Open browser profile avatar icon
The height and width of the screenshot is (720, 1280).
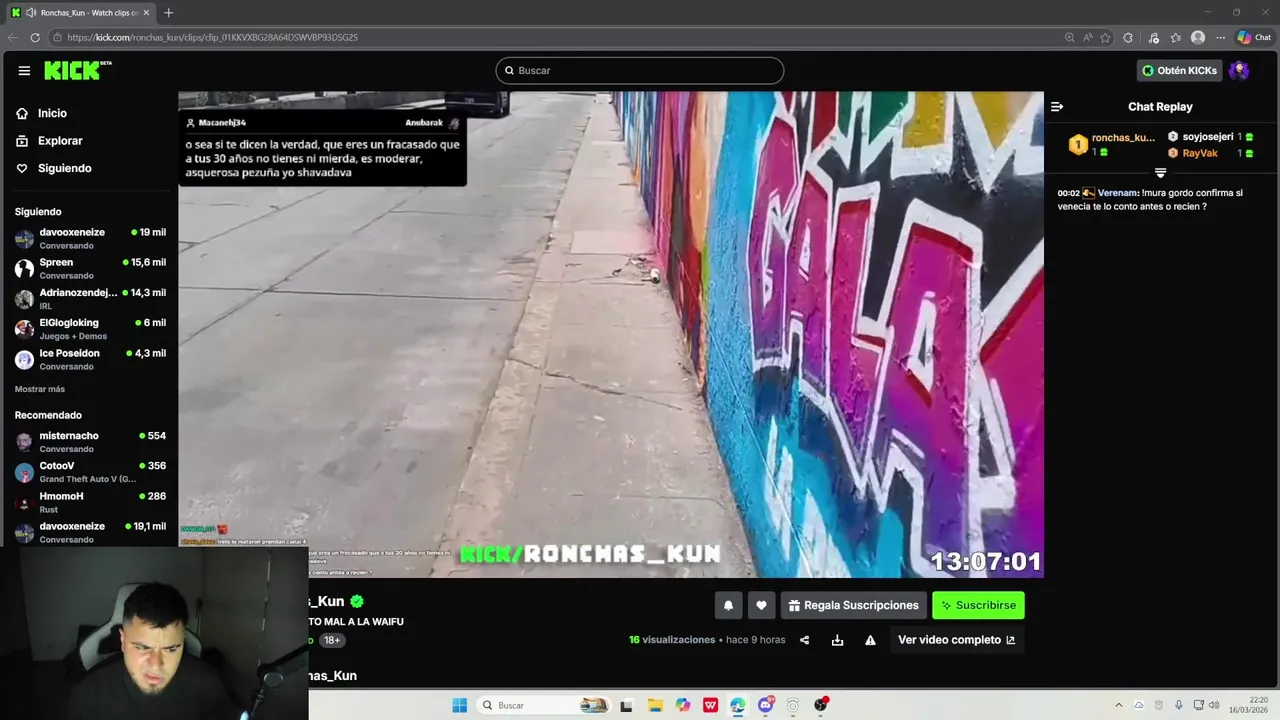[1198, 37]
